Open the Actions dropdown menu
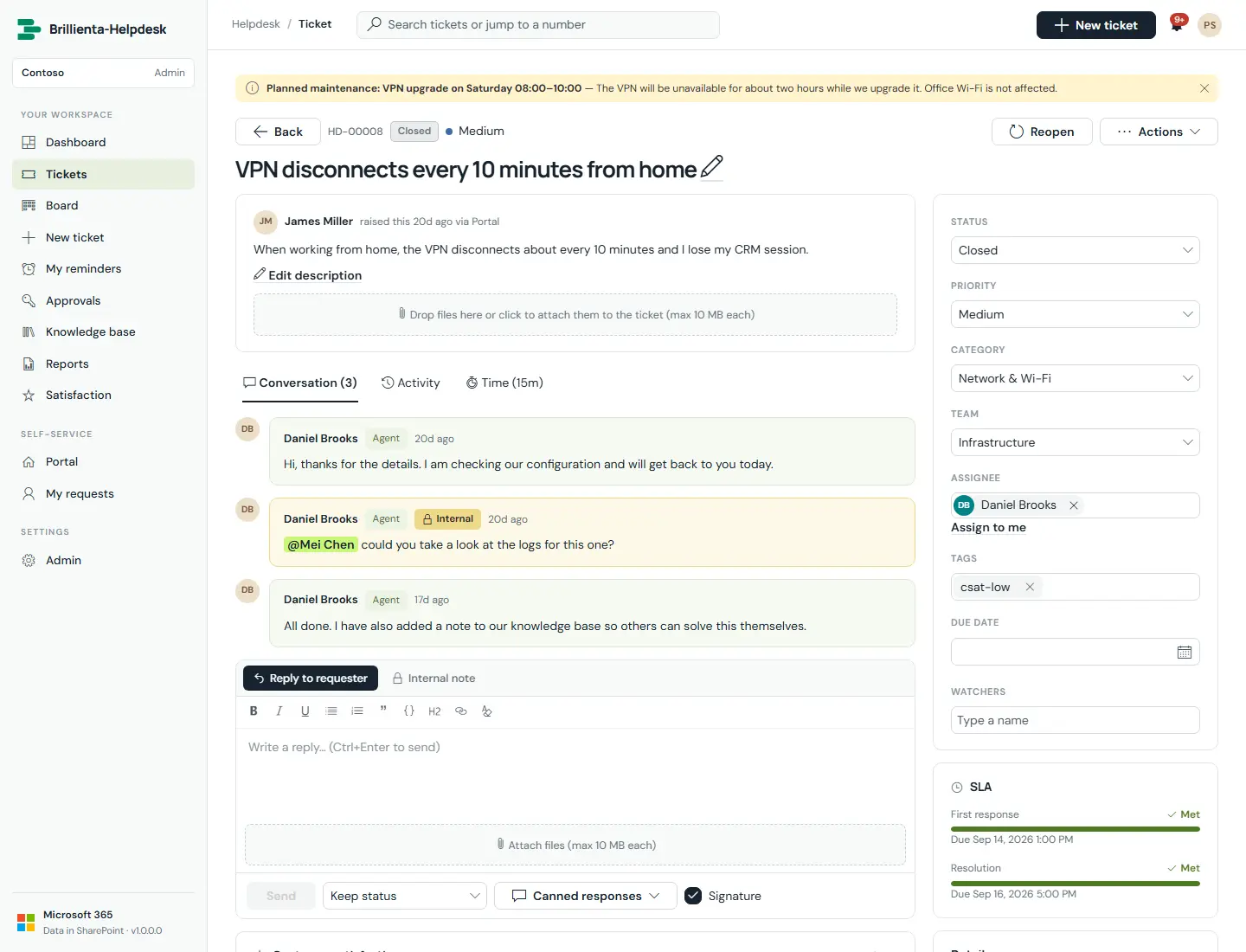The image size is (1246, 952). point(1159,132)
